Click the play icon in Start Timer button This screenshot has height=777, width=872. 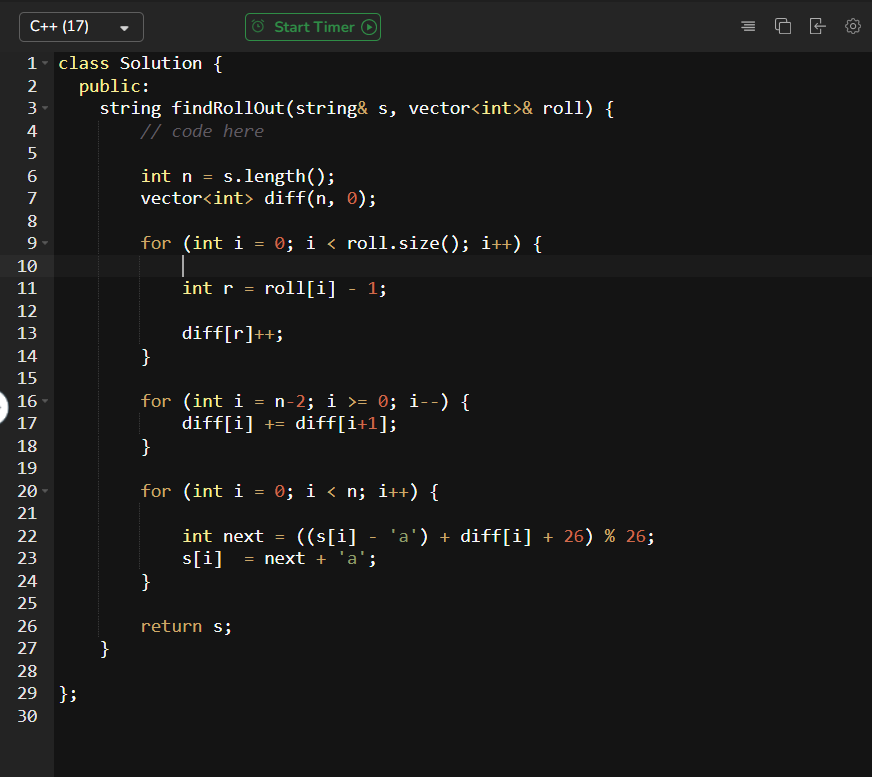click(x=369, y=27)
